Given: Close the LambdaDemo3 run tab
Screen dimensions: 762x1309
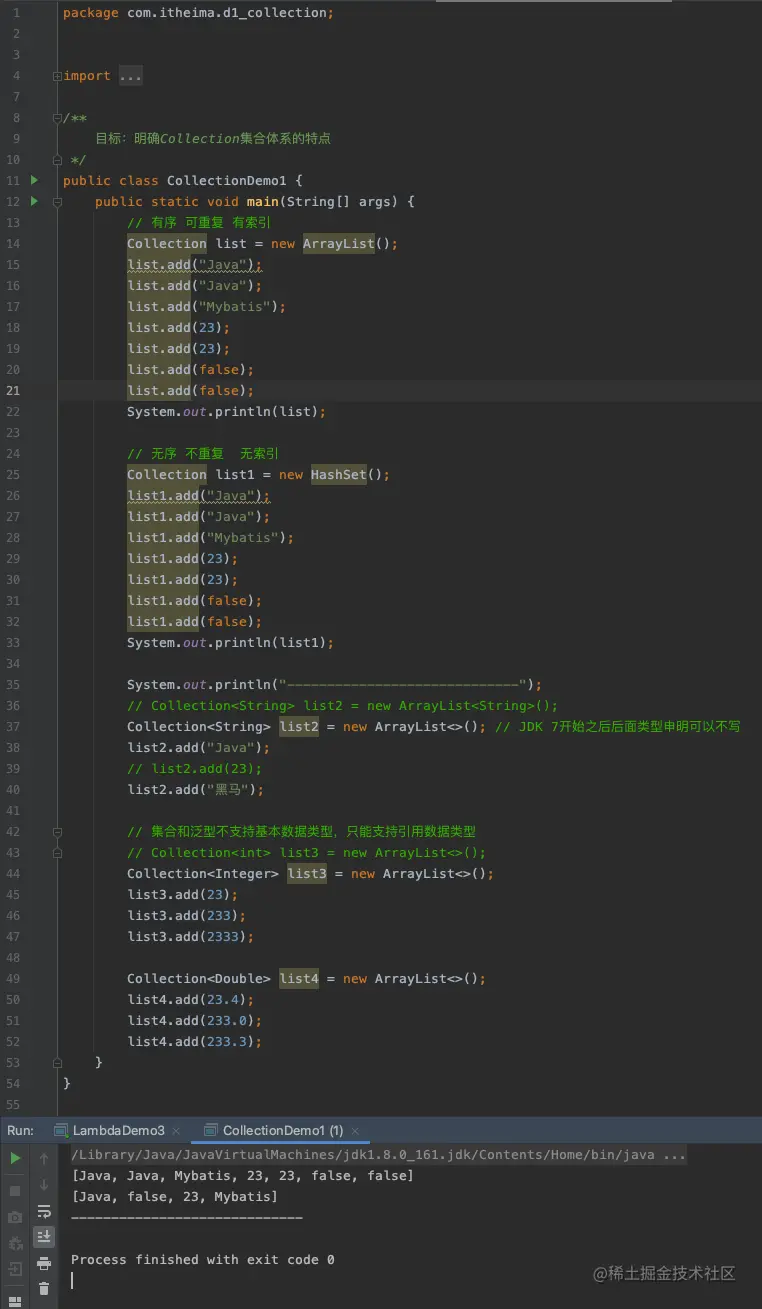Looking at the screenshot, I should (x=176, y=1131).
